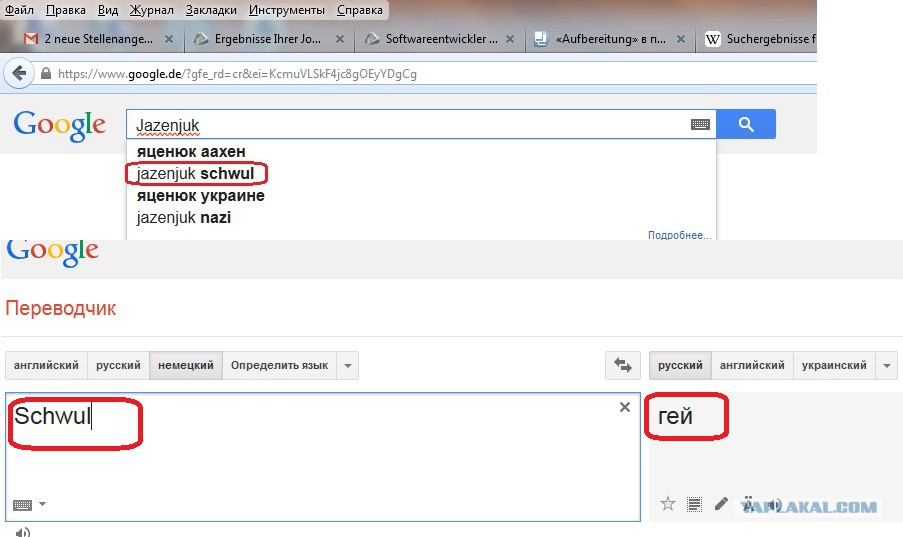The image size is (903, 537).
Task: Select английский as the source language
Action: 46,366
